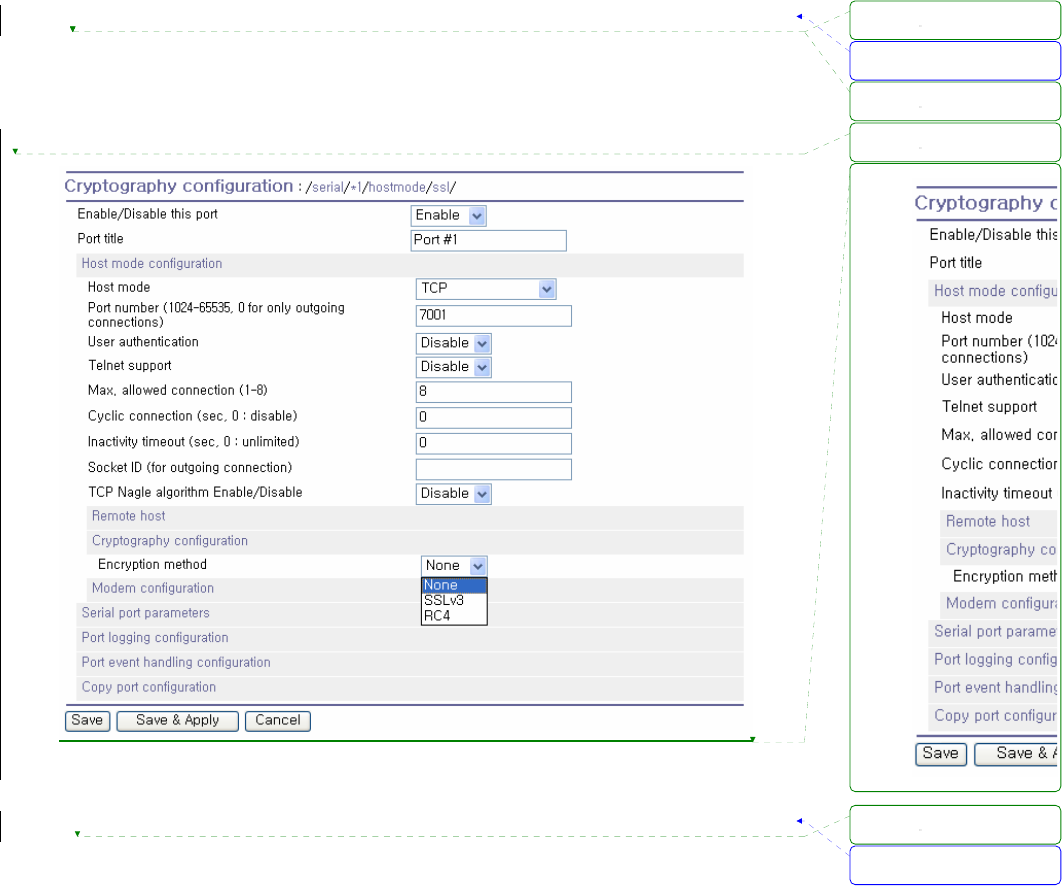
Task: Click the Telnet support label text
Action: [x=130, y=366]
